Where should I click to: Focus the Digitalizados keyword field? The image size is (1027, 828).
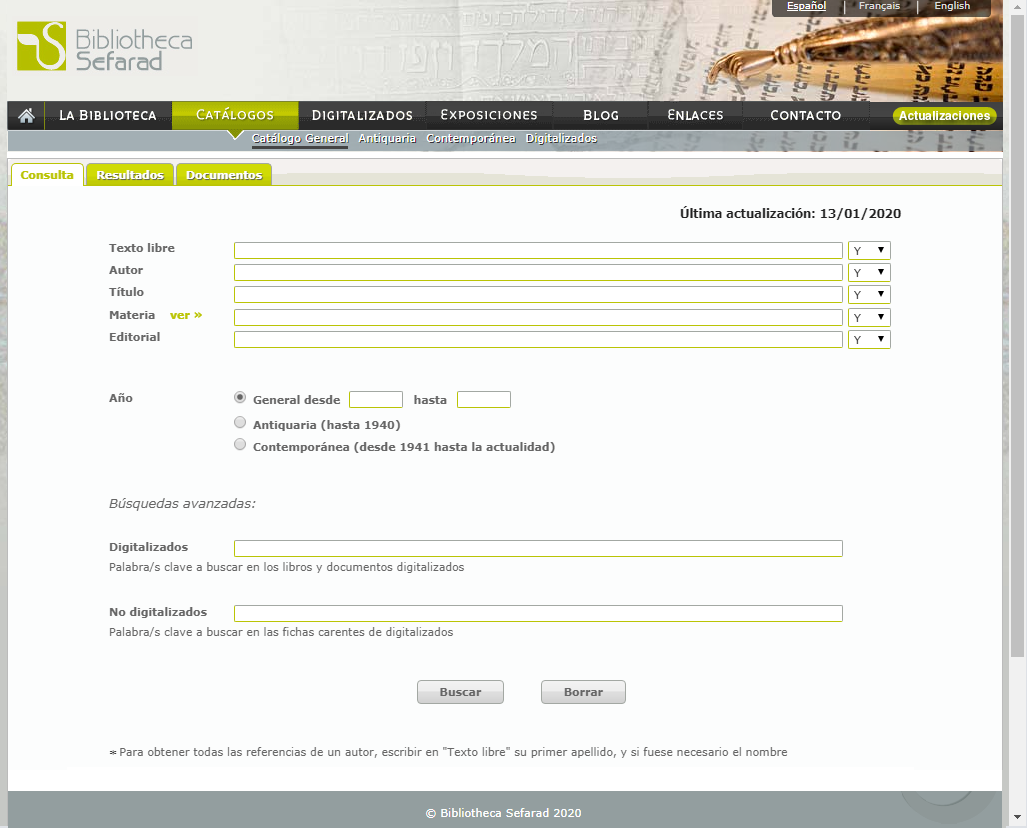tap(538, 548)
